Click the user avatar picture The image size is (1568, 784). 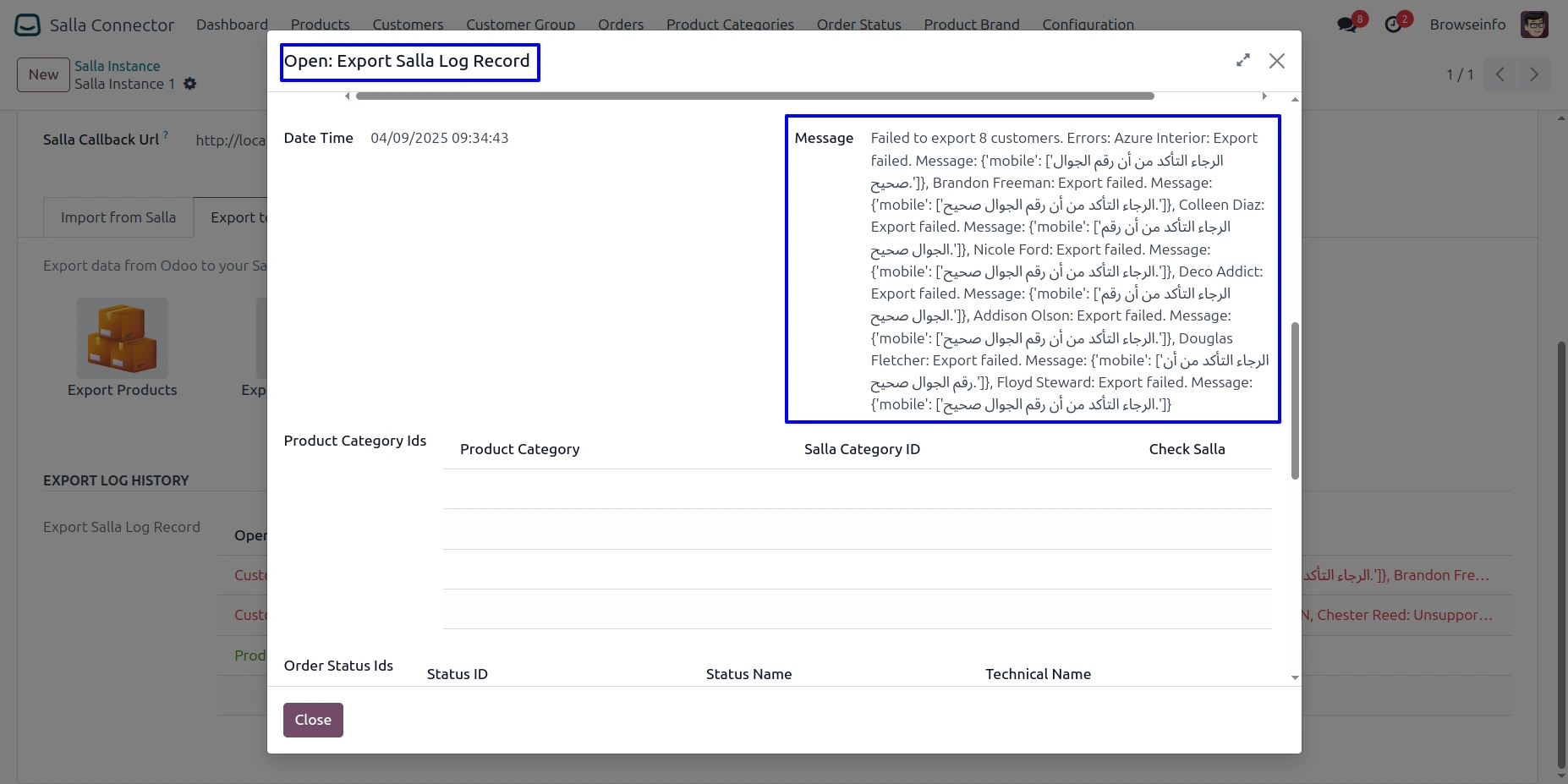tap(1534, 25)
